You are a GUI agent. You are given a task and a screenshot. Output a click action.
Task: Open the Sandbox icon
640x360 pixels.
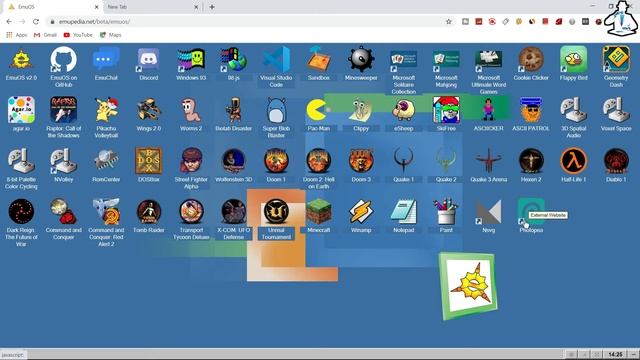coord(318,60)
